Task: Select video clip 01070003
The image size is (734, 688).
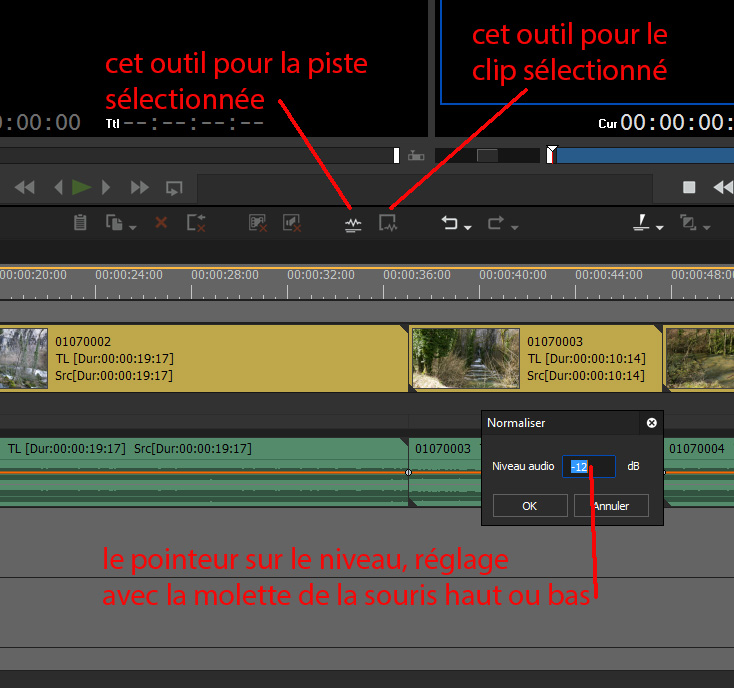Action: 536,359
